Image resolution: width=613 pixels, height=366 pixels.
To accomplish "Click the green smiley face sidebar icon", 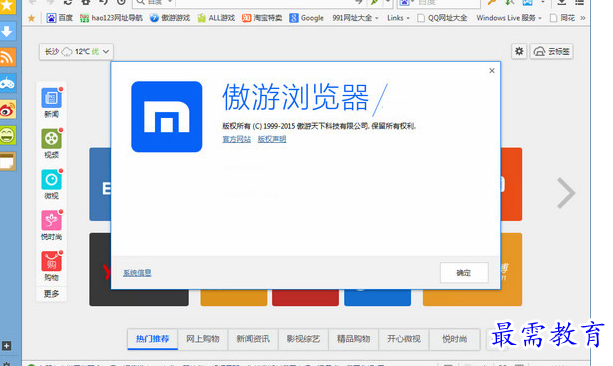I will point(7,135).
